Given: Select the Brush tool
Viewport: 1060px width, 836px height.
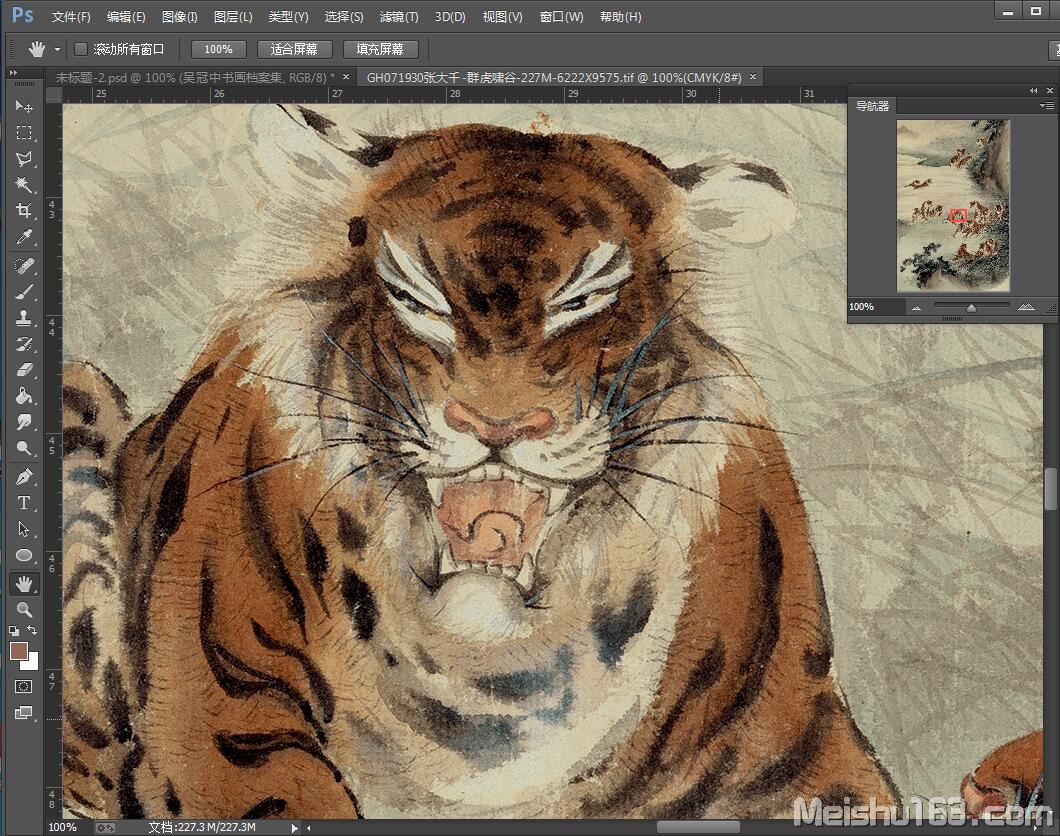Looking at the screenshot, I should pyautogui.click(x=24, y=292).
